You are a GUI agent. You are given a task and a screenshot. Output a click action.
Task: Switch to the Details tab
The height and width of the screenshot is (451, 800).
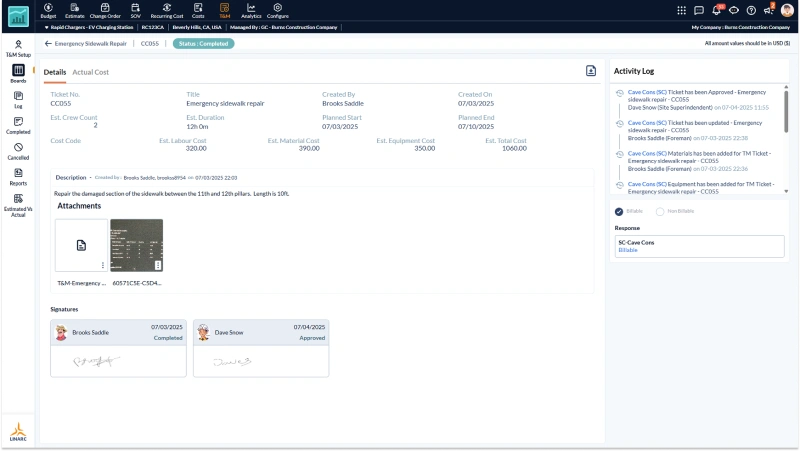[55, 72]
